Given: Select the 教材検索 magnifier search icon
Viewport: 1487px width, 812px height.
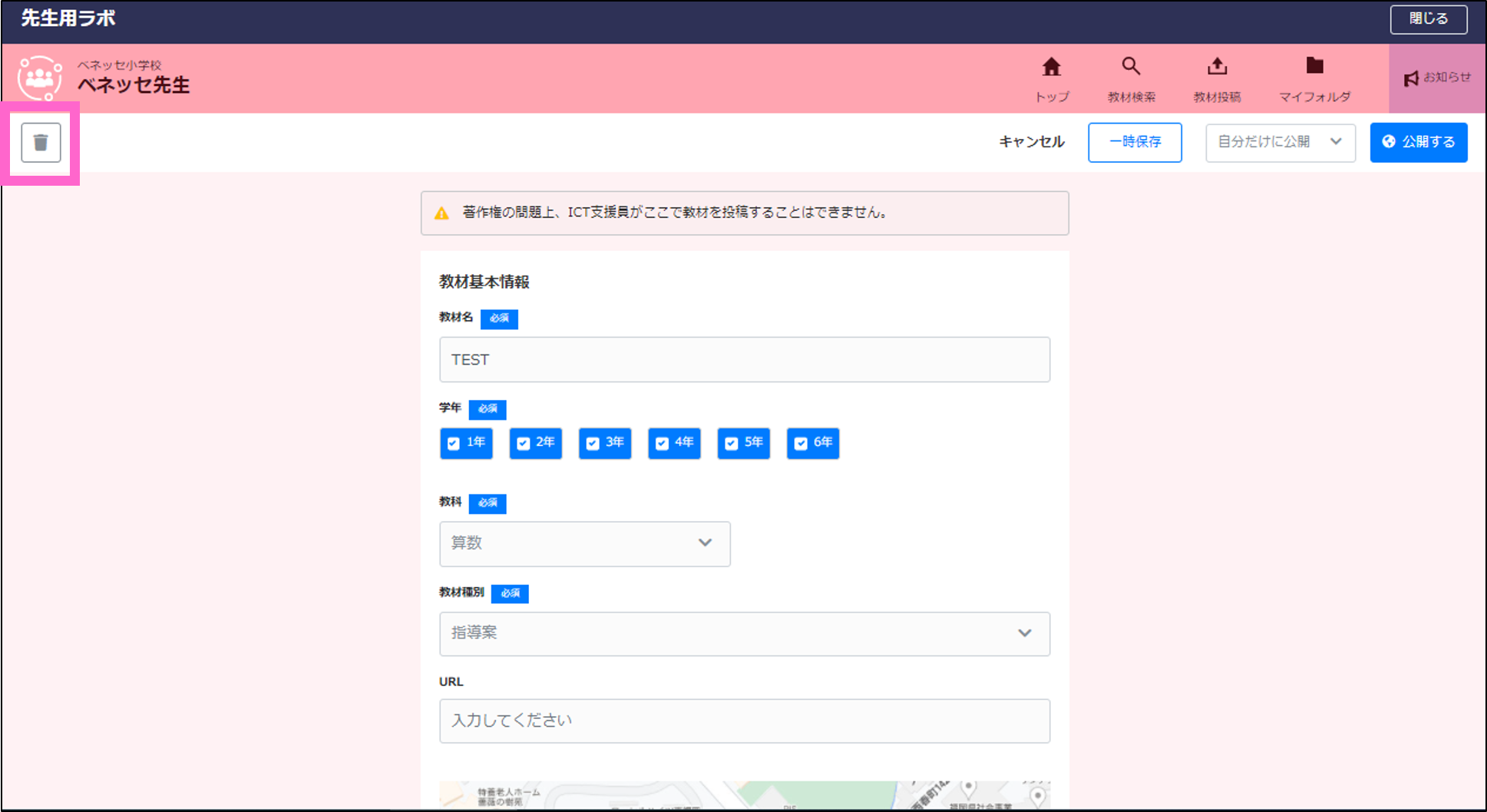Looking at the screenshot, I should coord(1131,68).
